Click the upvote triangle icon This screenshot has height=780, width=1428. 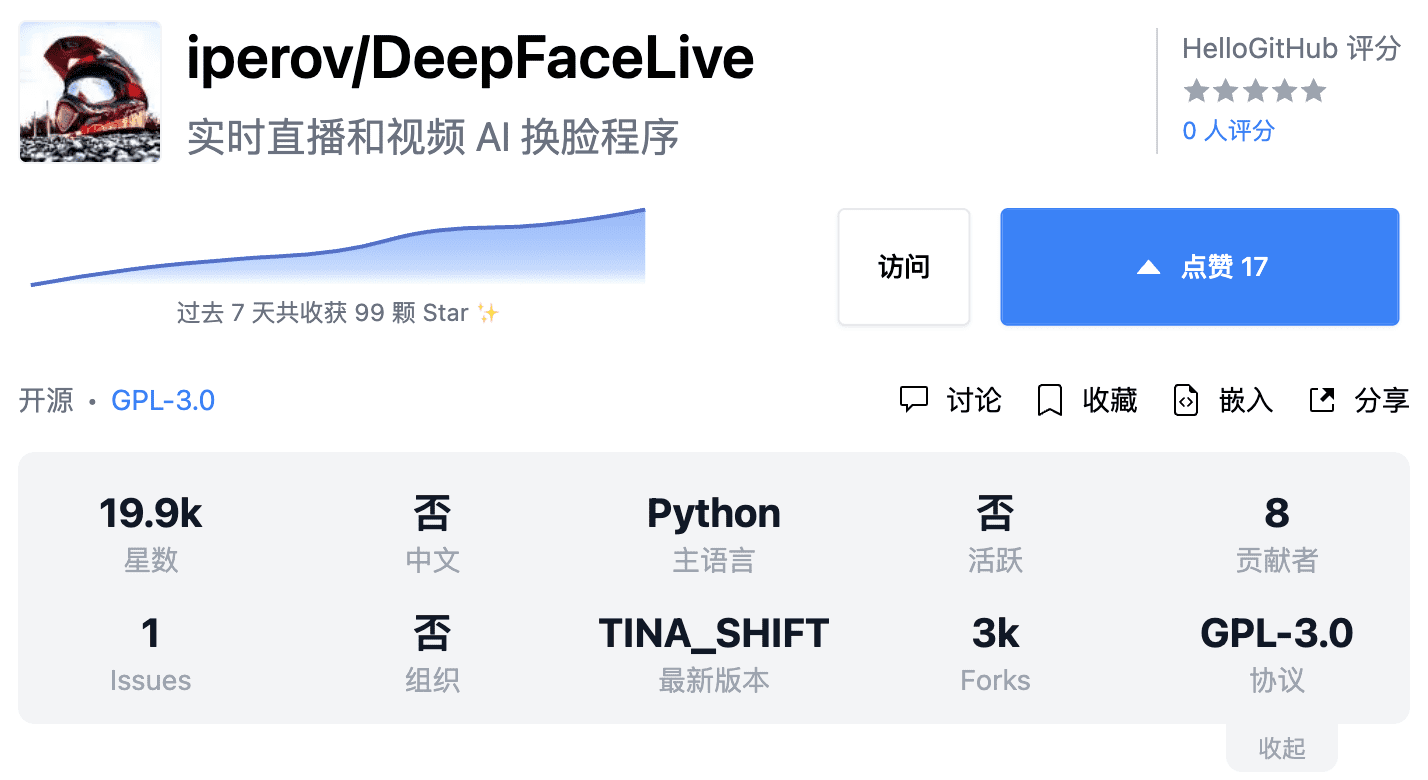coord(1148,267)
